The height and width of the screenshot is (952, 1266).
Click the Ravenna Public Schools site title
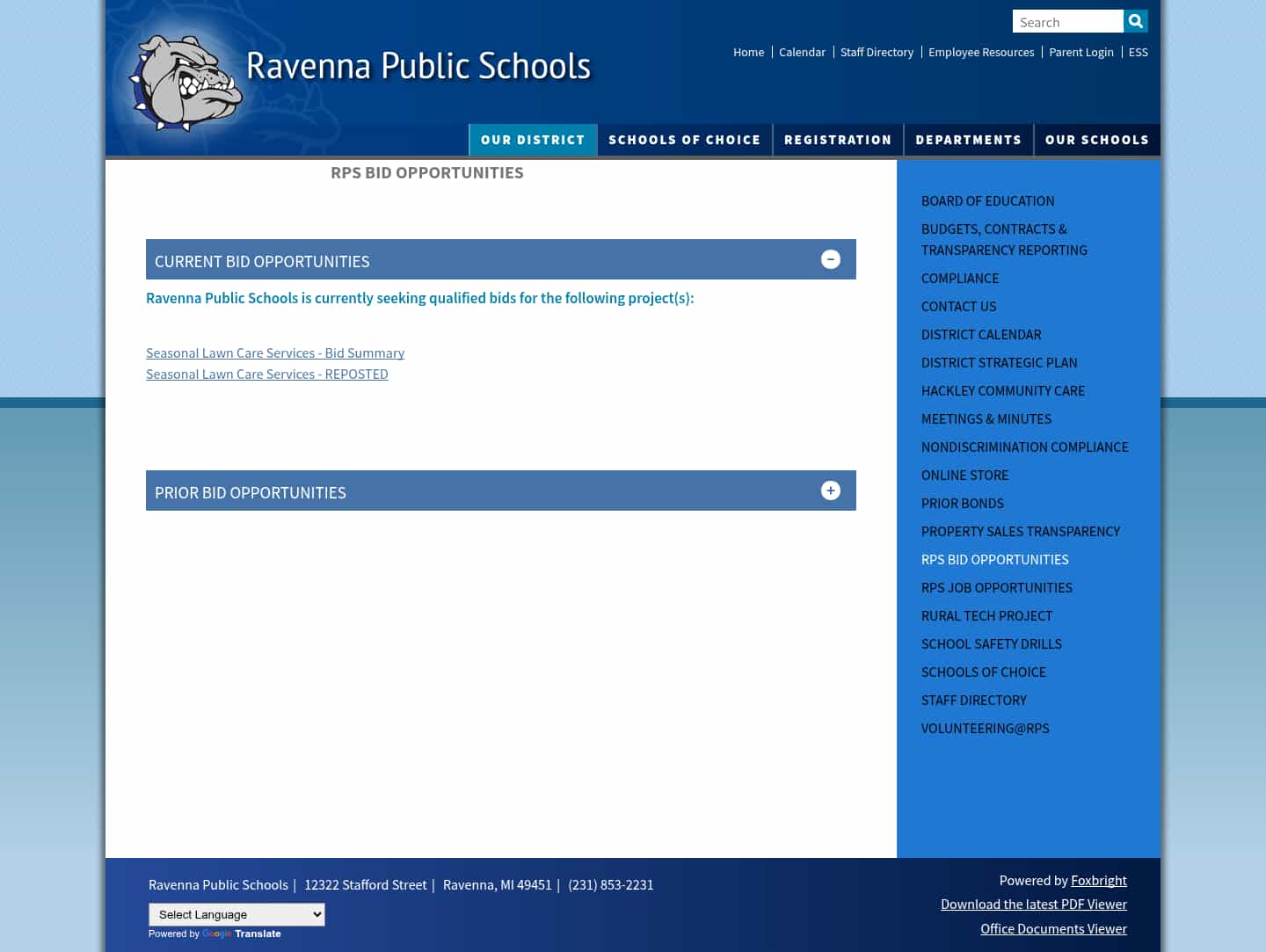[418, 66]
